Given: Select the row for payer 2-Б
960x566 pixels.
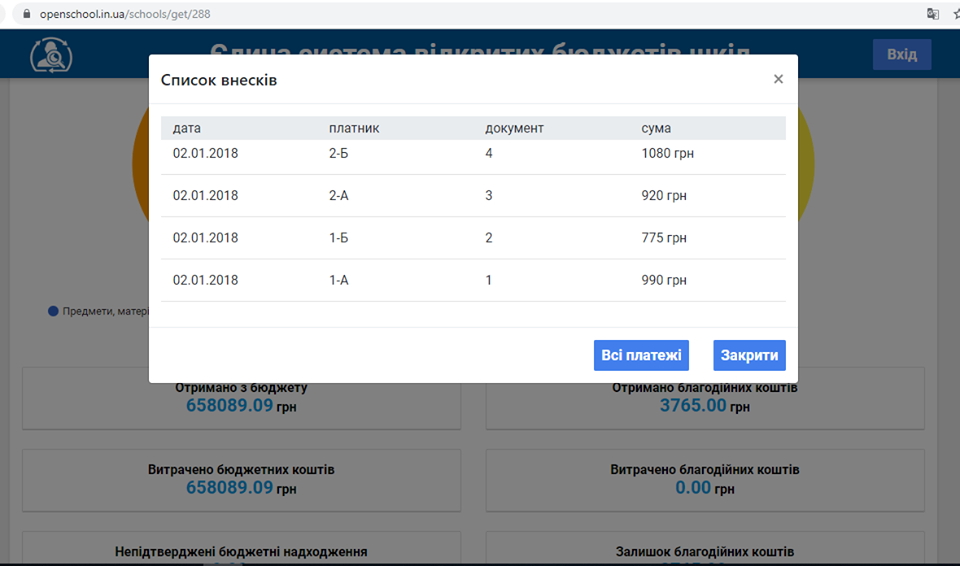Looking at the screenshot, I should pos(473,154).
